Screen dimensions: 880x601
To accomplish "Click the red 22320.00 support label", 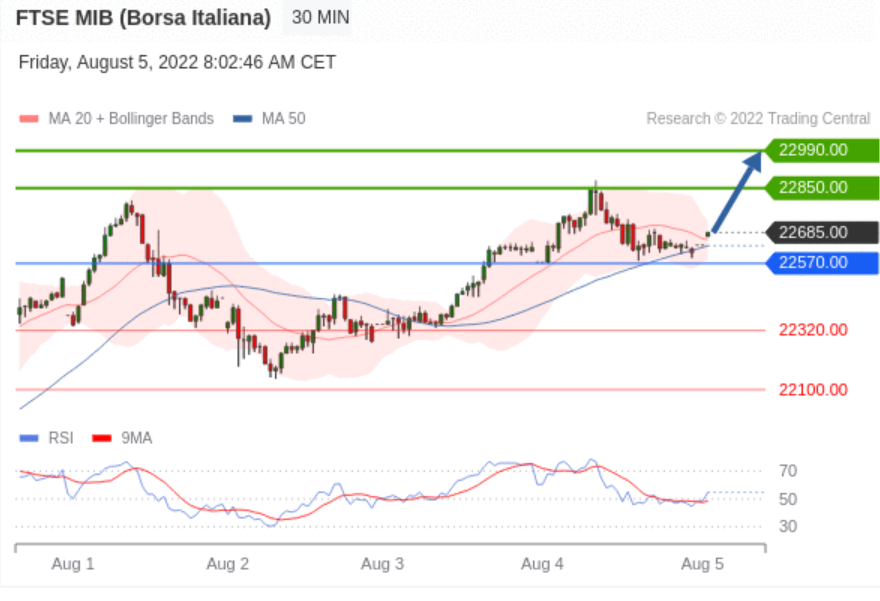I will pyautogui.click(x=813, y=330).
